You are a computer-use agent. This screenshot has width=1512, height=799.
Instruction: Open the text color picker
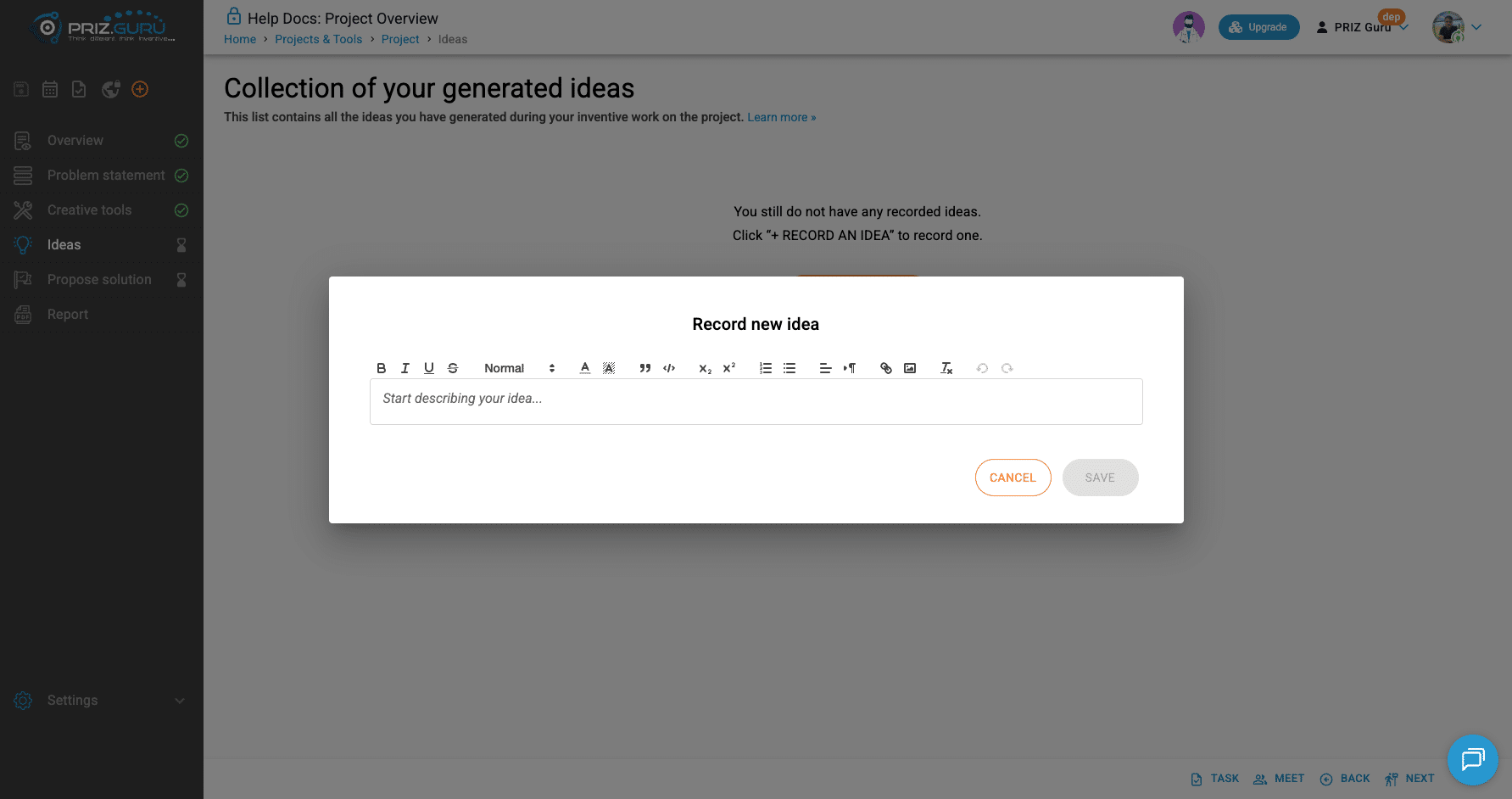[585, 368]
